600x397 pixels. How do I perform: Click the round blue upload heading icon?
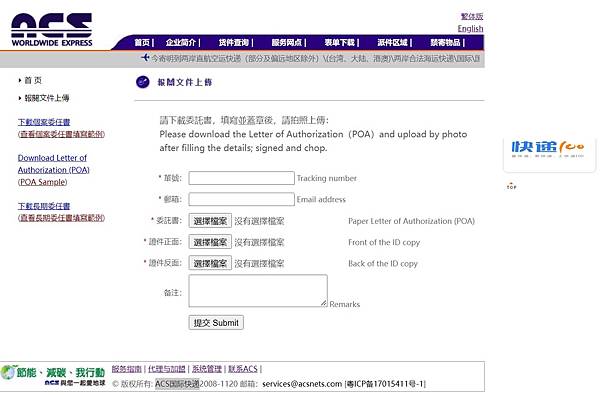pos(143,82)
